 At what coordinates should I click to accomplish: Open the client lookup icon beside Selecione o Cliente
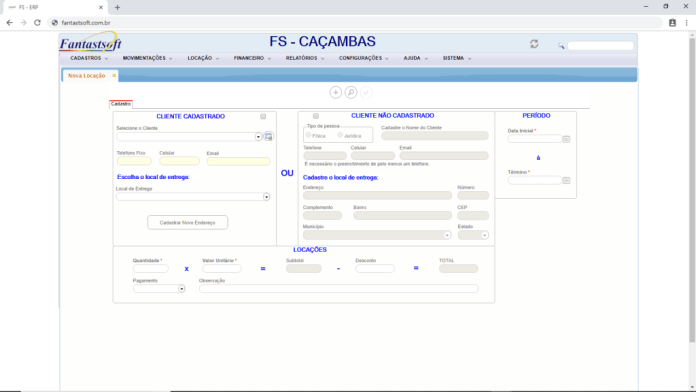pos(269,137)
